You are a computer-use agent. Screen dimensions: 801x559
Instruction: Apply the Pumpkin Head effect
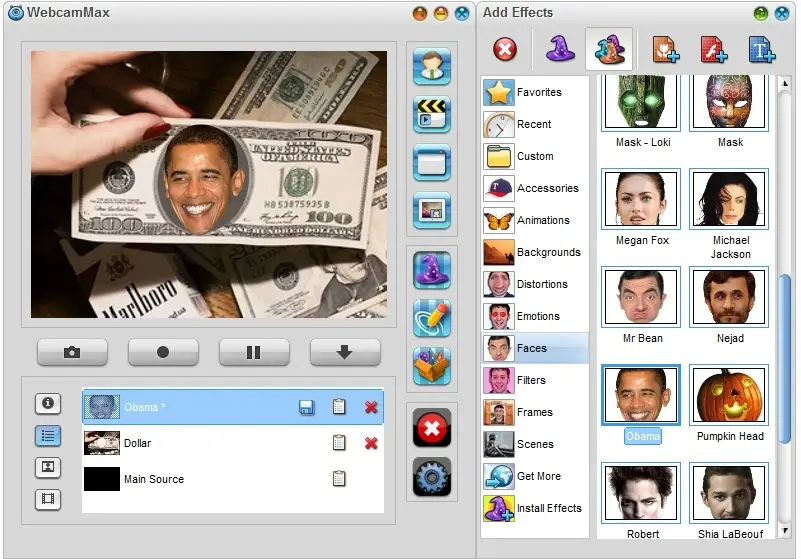[728, 395]
